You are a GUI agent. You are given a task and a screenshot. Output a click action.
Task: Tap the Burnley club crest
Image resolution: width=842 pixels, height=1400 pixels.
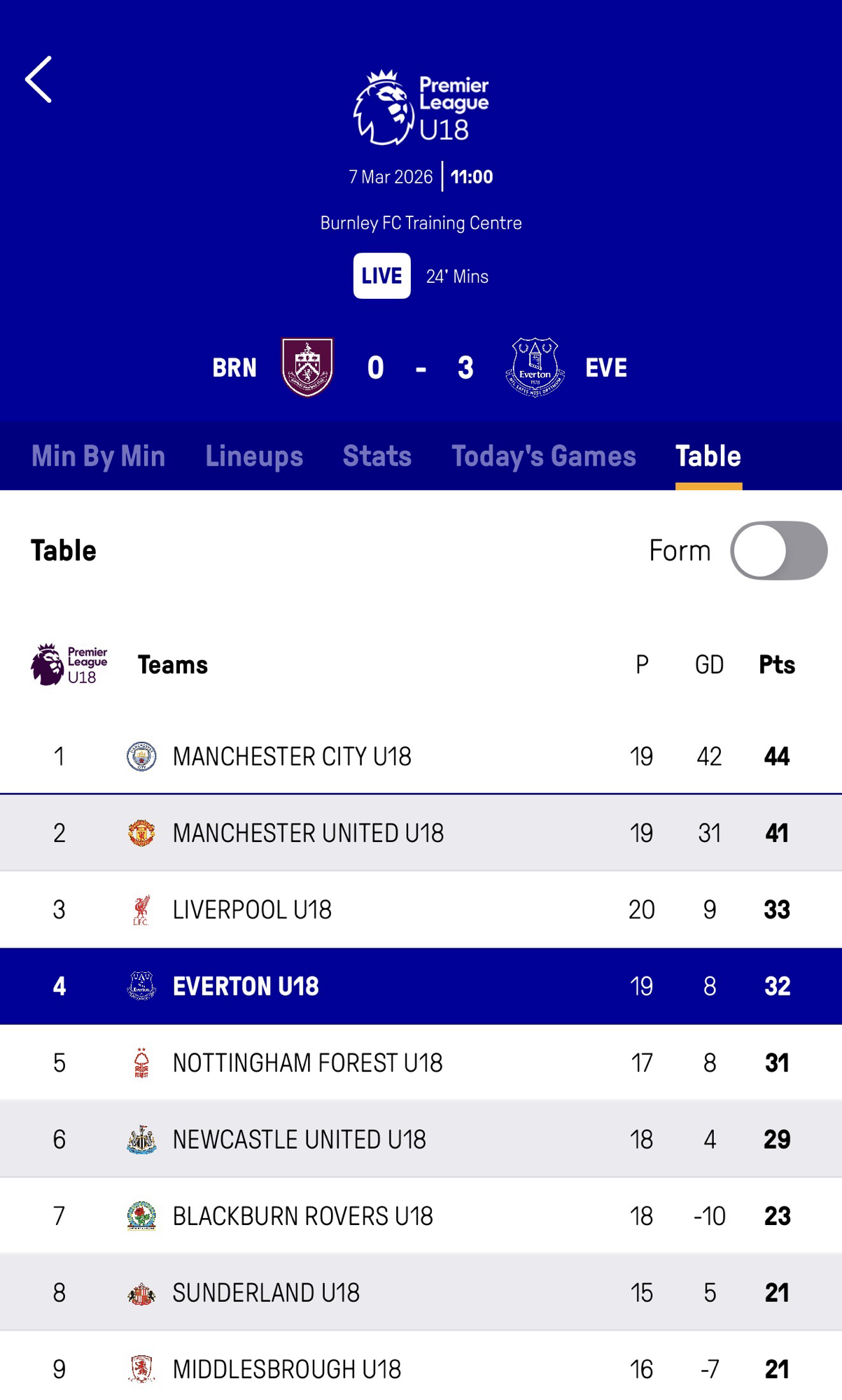[307, 367]
